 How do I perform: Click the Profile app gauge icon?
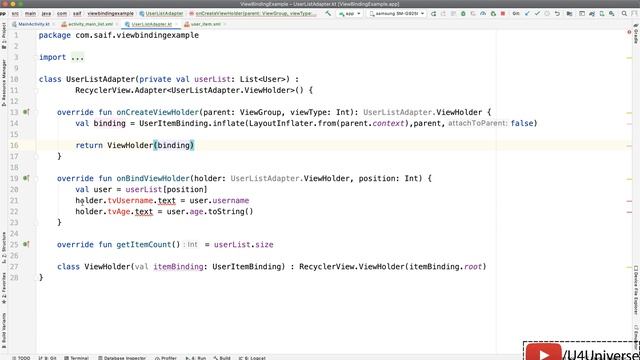(483, 13)
